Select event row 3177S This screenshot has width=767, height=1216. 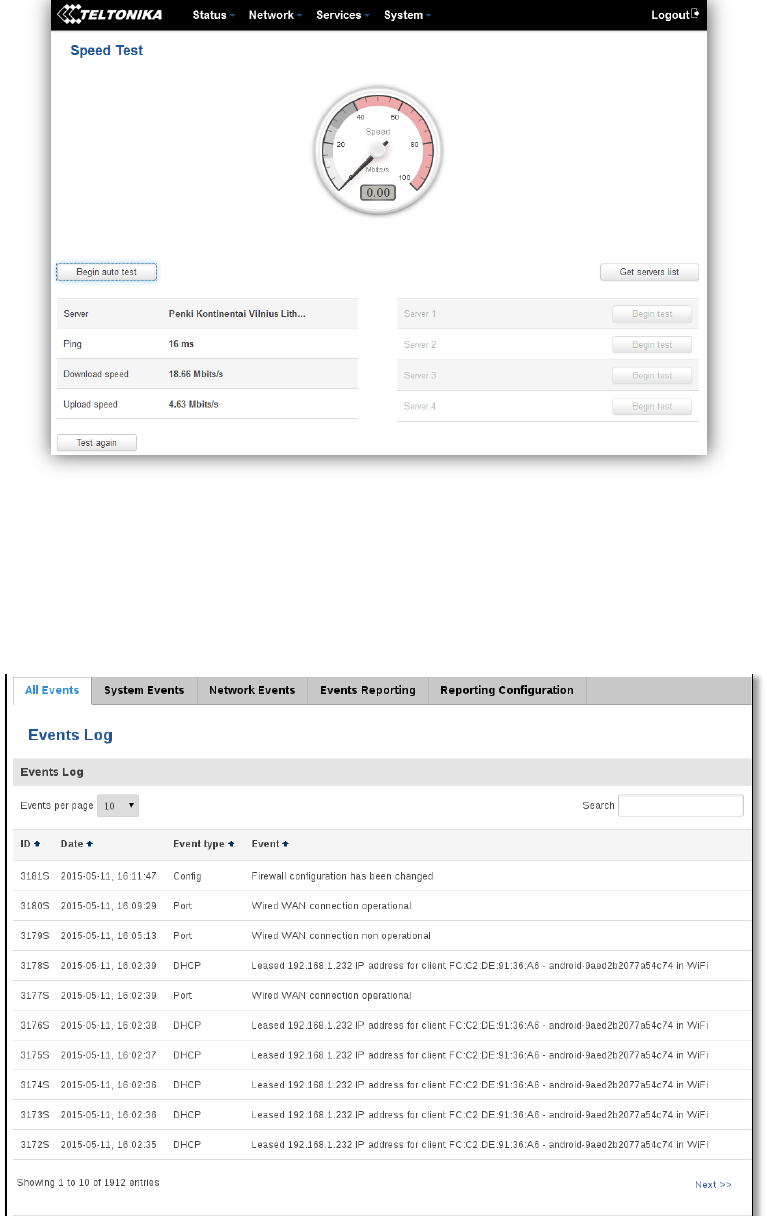coord(382,996)
